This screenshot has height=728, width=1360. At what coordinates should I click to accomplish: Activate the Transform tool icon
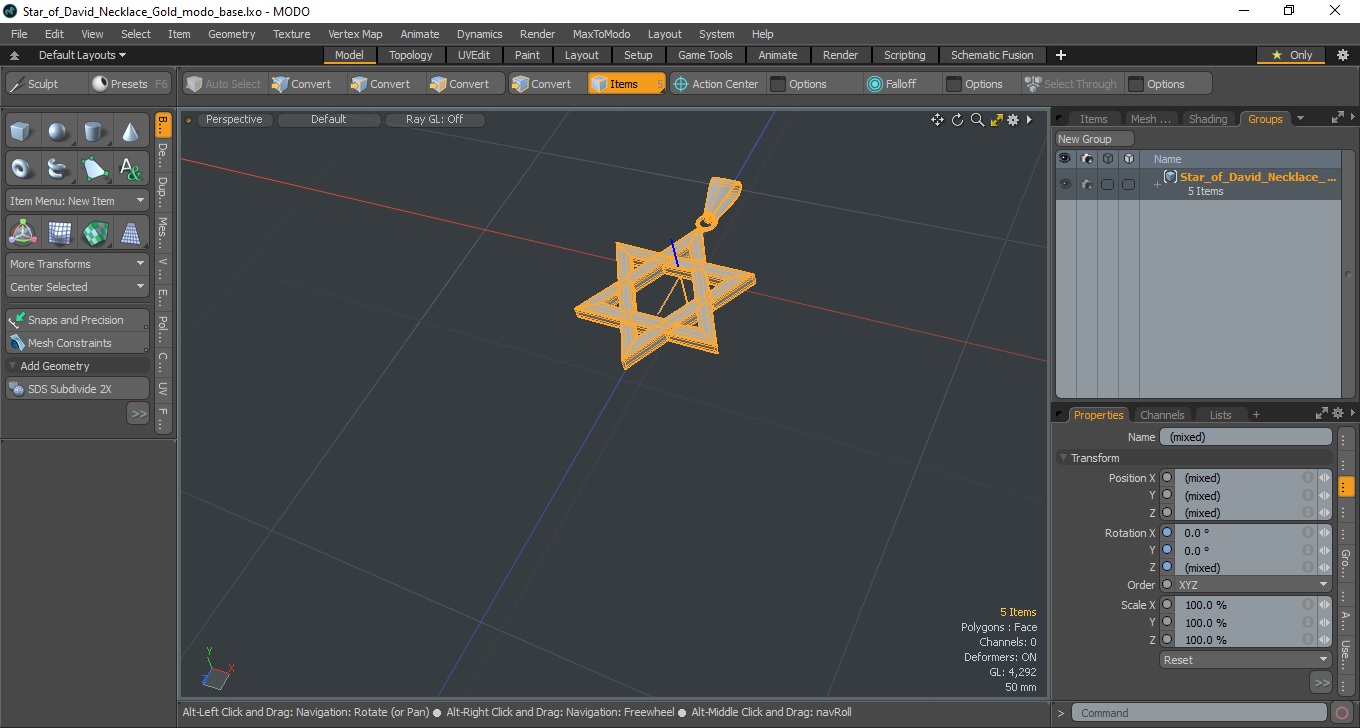click(23, 233)
